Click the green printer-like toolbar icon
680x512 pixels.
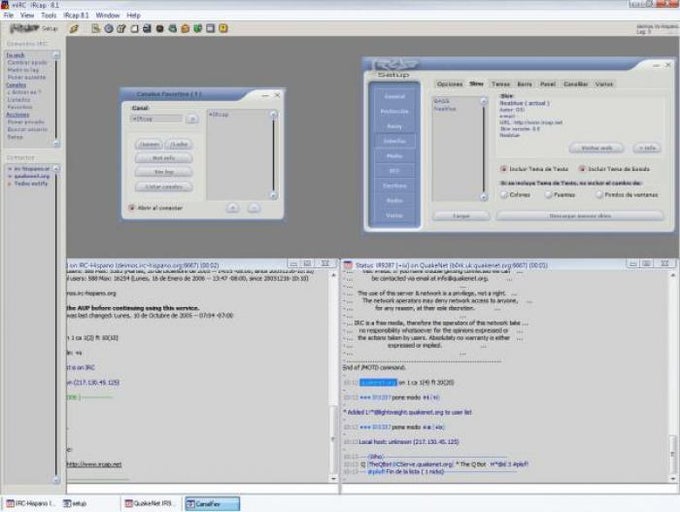[173, 29]
